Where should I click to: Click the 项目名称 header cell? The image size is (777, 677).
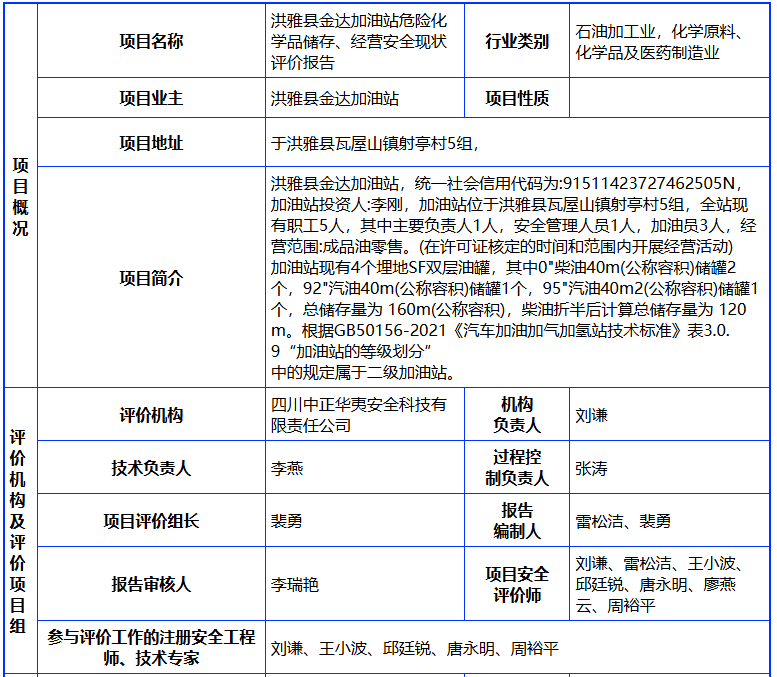pyautogui.click(x=151, y=41)
